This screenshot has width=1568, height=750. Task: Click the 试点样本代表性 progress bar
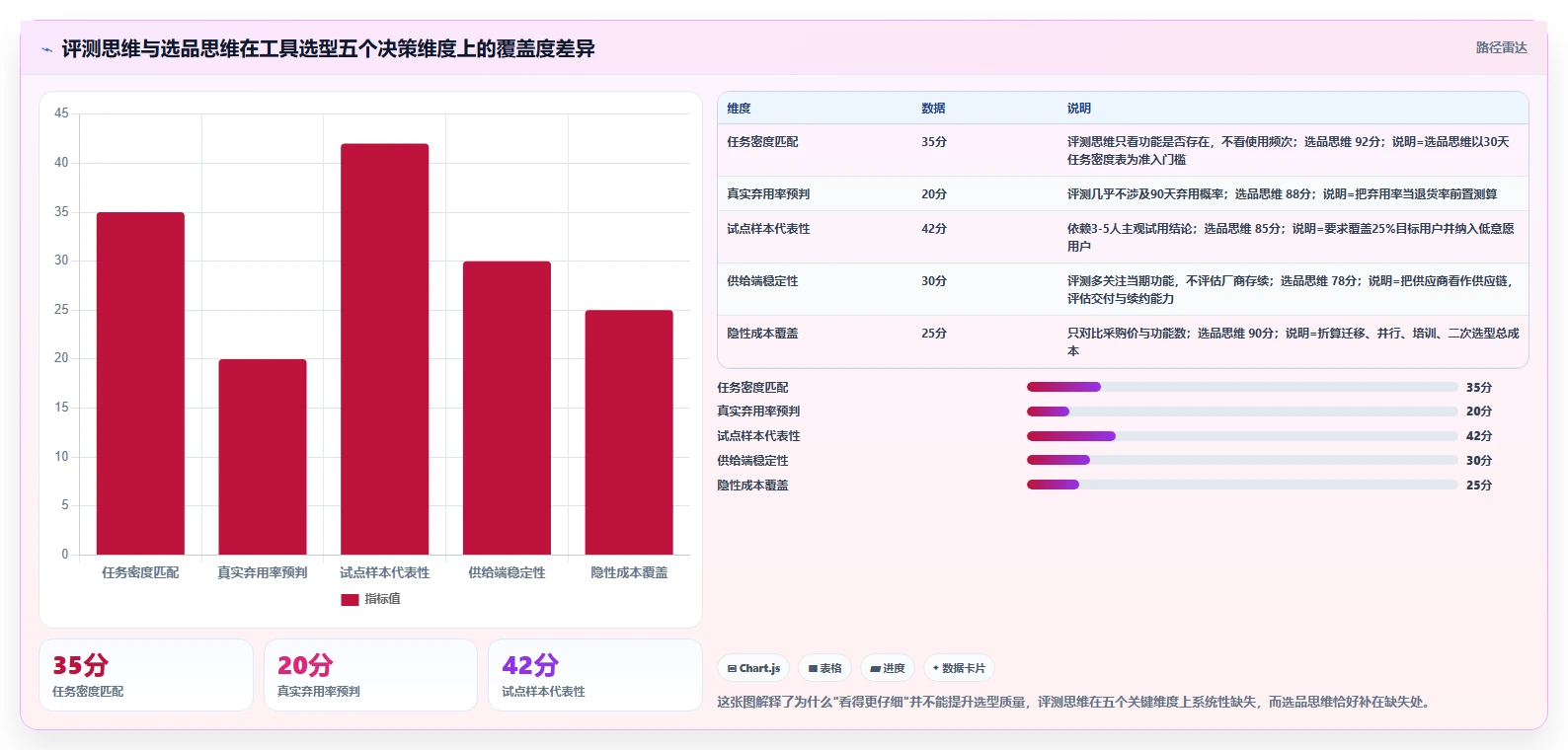click(1242, 436)
